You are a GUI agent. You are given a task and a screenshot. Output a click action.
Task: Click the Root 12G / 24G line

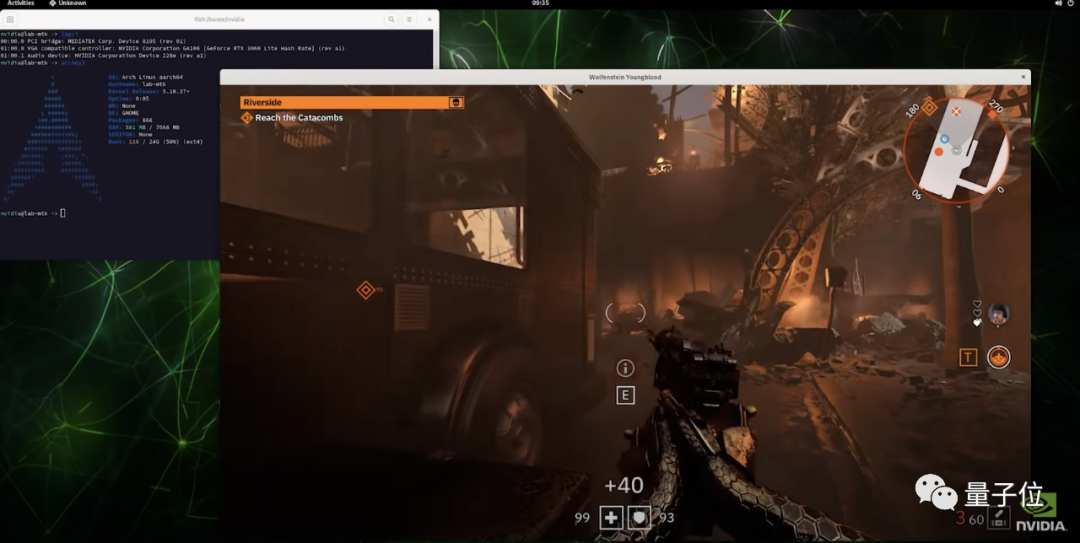(156, 142)
